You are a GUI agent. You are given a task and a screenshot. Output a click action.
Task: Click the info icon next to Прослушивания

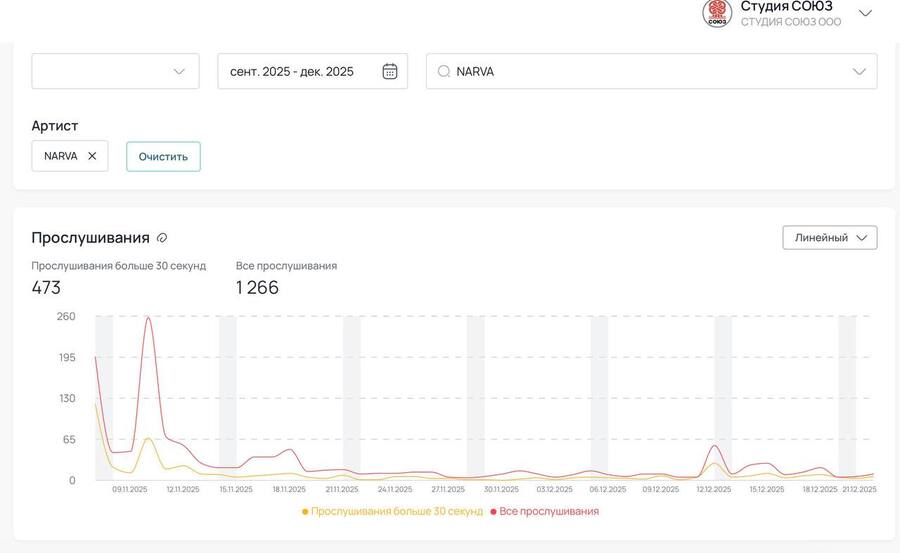(162, 238)
